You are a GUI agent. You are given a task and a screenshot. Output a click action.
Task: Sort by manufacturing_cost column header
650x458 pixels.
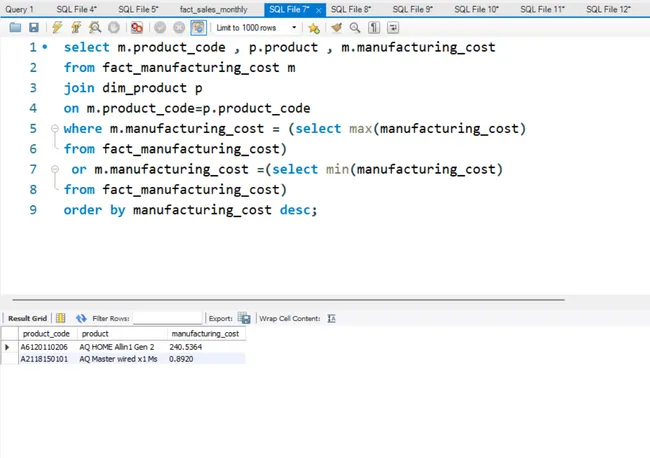[x=206, y=334]
